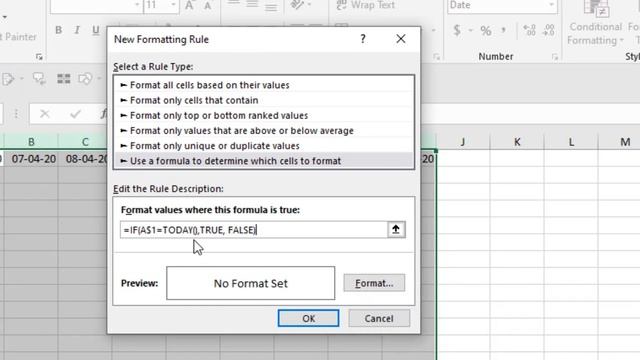Open dialog Help question mark

(x=363, y=39)
